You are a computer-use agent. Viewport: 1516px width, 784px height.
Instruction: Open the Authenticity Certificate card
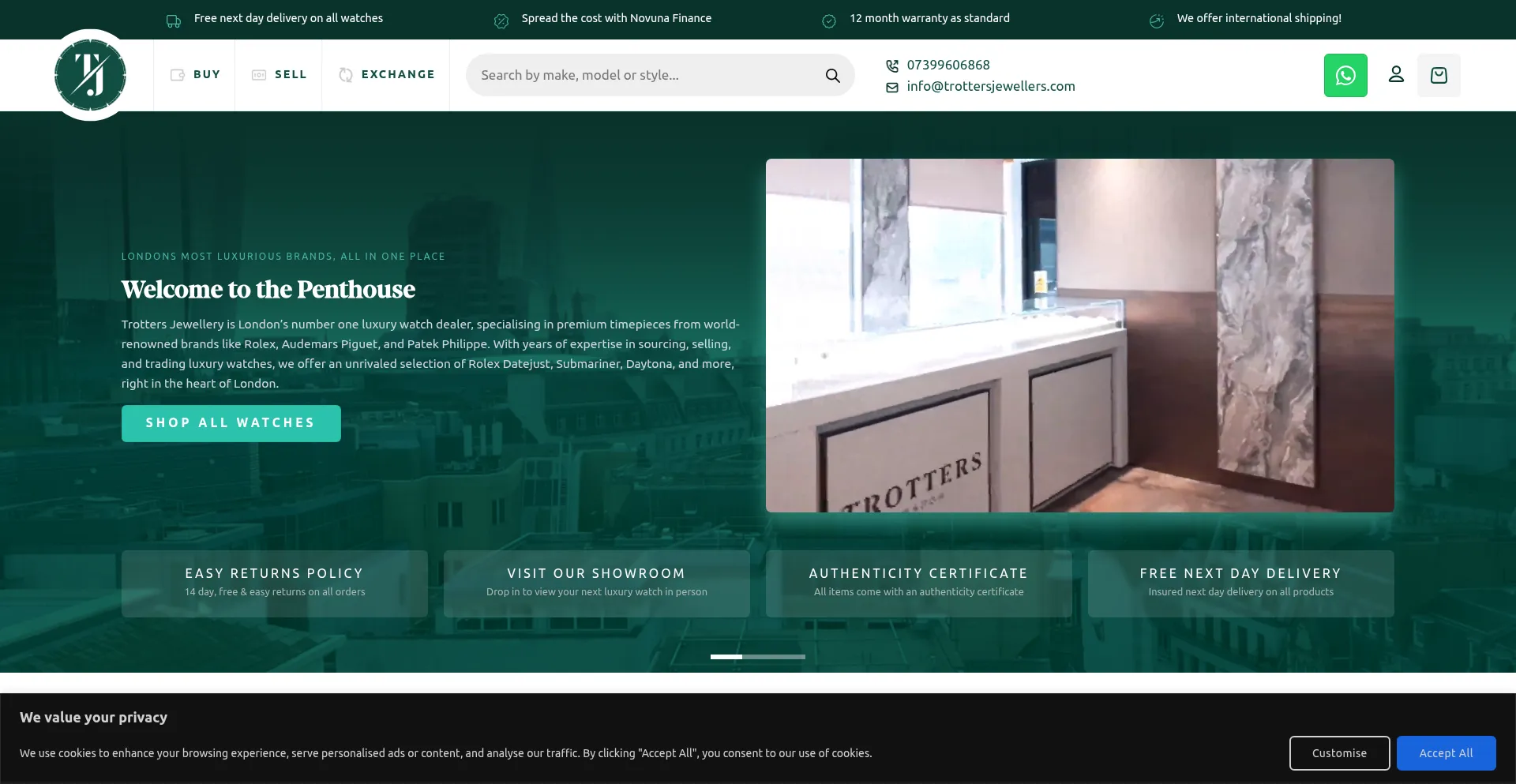click(x=919, y=583)
